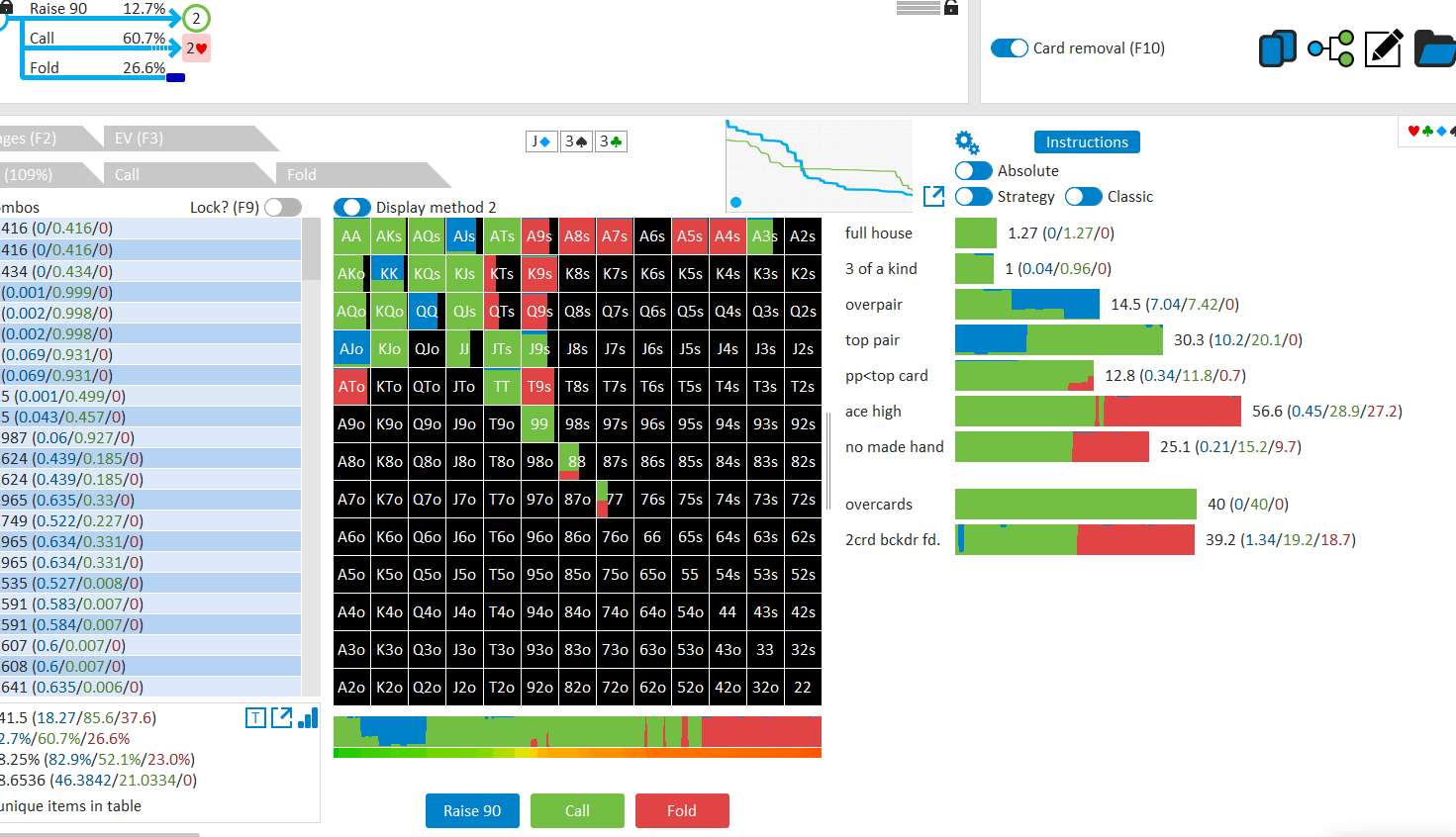
Task: Select the KK cell in range grid
Action: pos(389,274)
